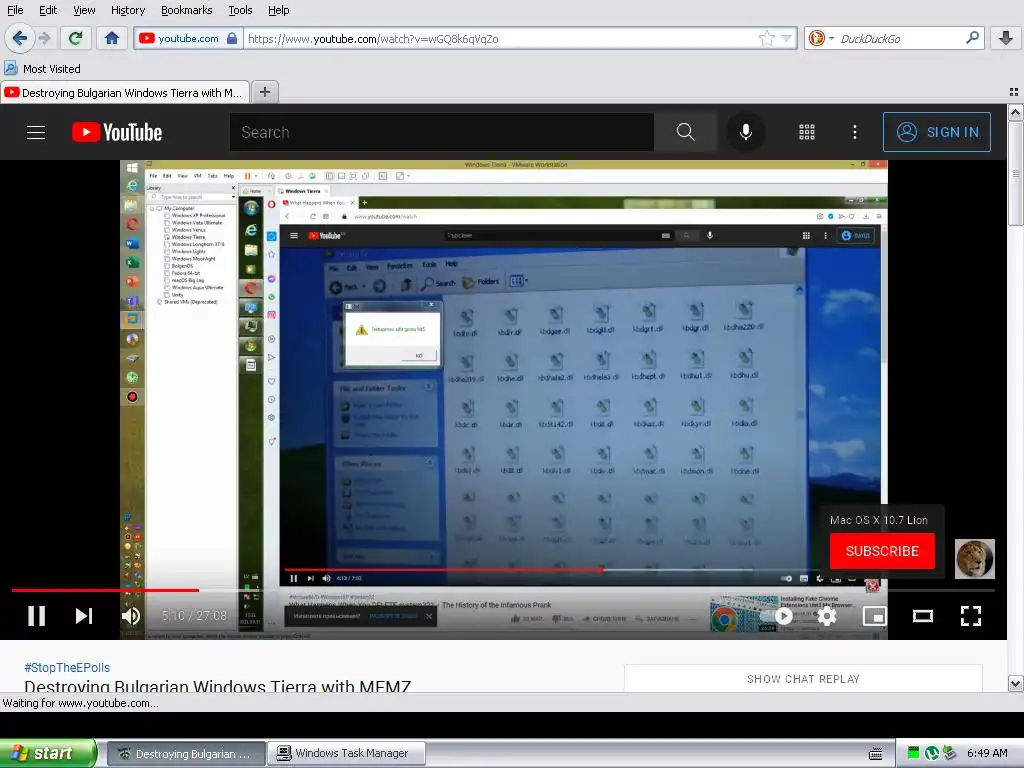Click the padlock site security icon

[232, 39]
